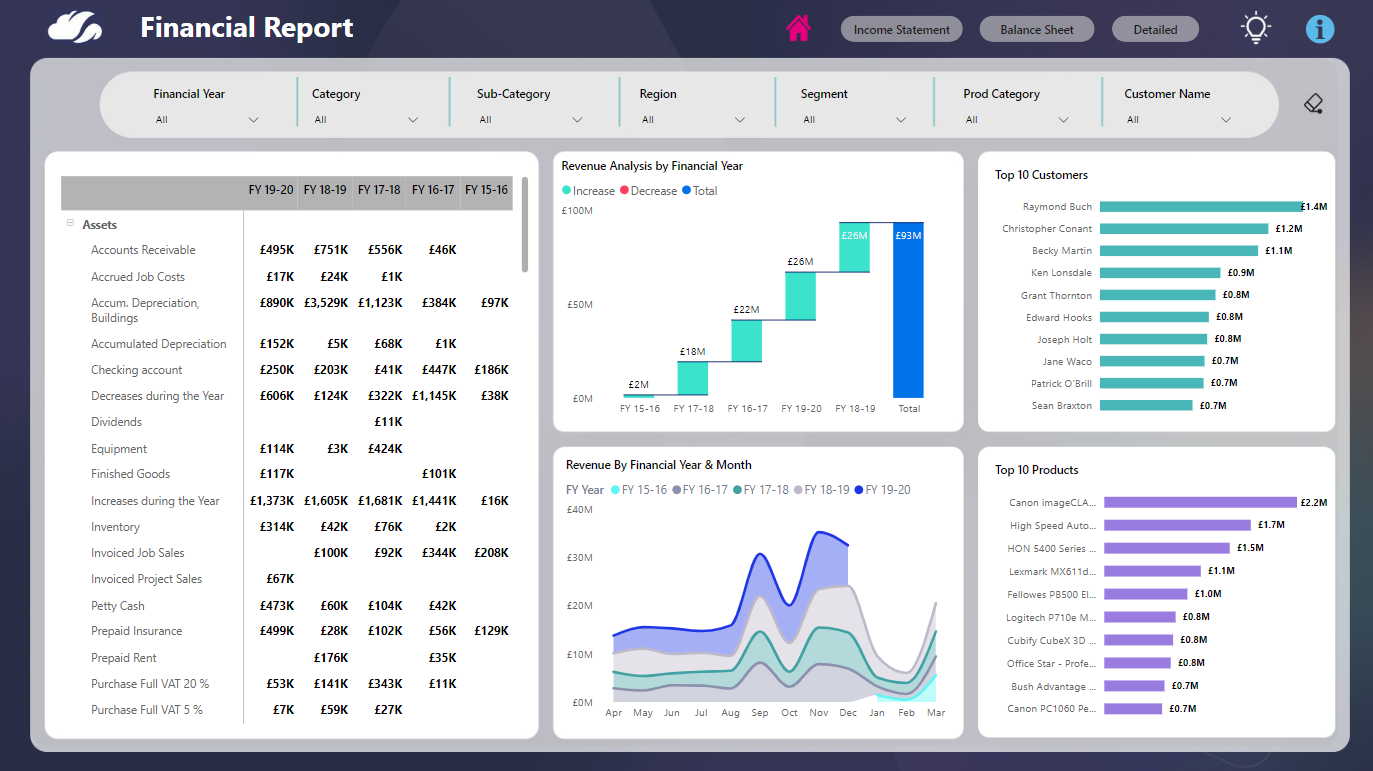Select the Invoiced Project Sales row

click(146, 579)
